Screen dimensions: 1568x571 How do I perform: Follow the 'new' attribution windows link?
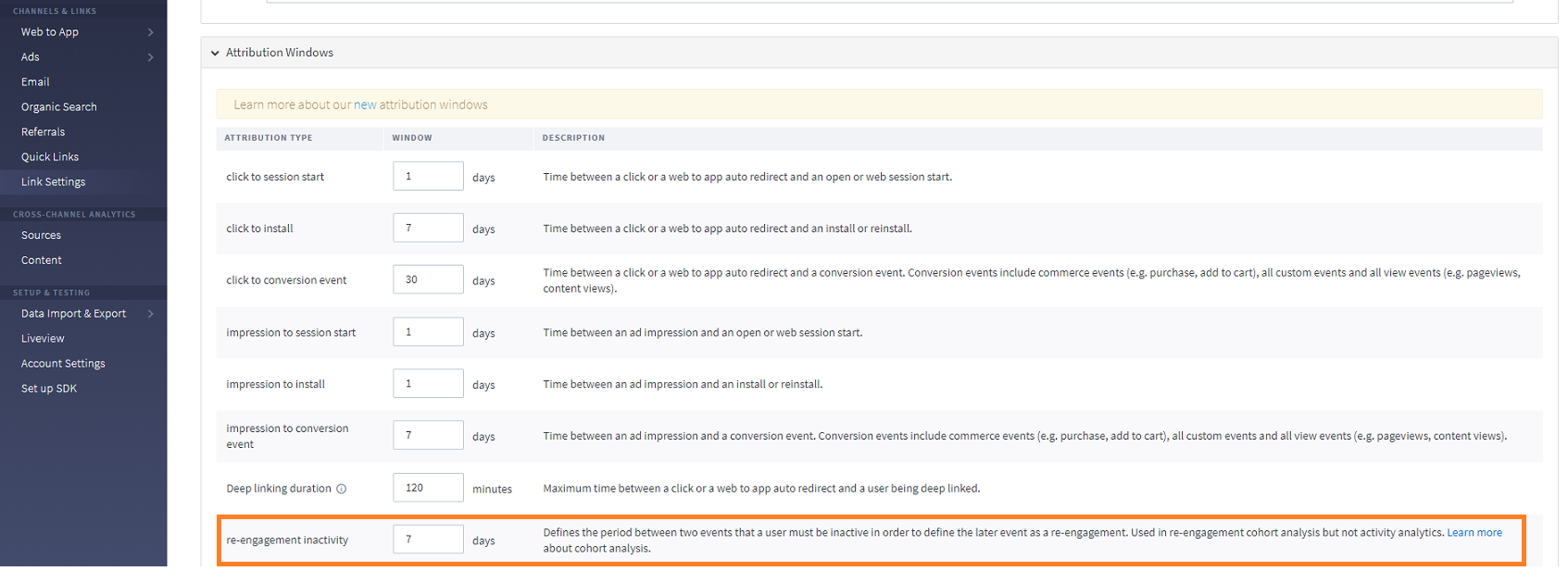point(365,106)
